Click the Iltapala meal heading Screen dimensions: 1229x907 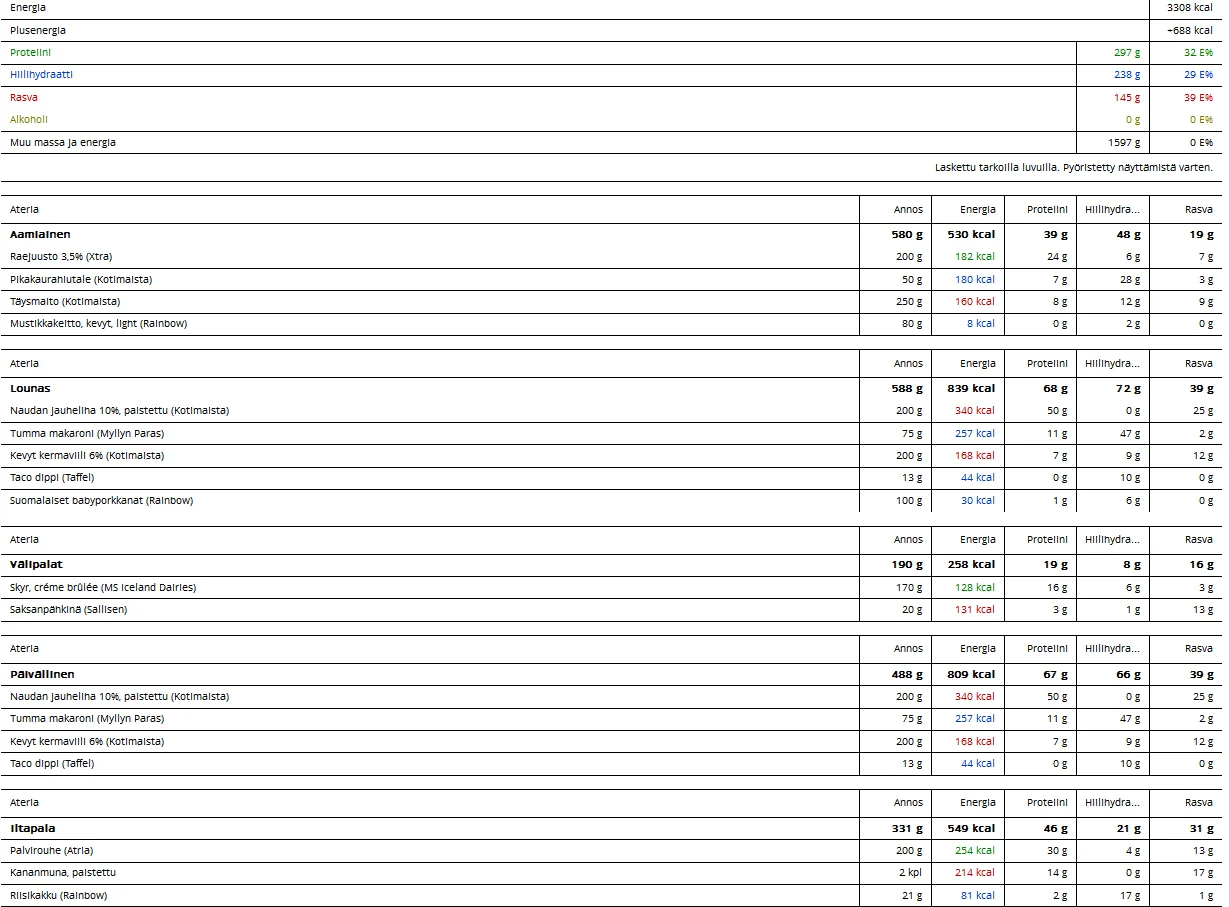(x=33, y=828)
